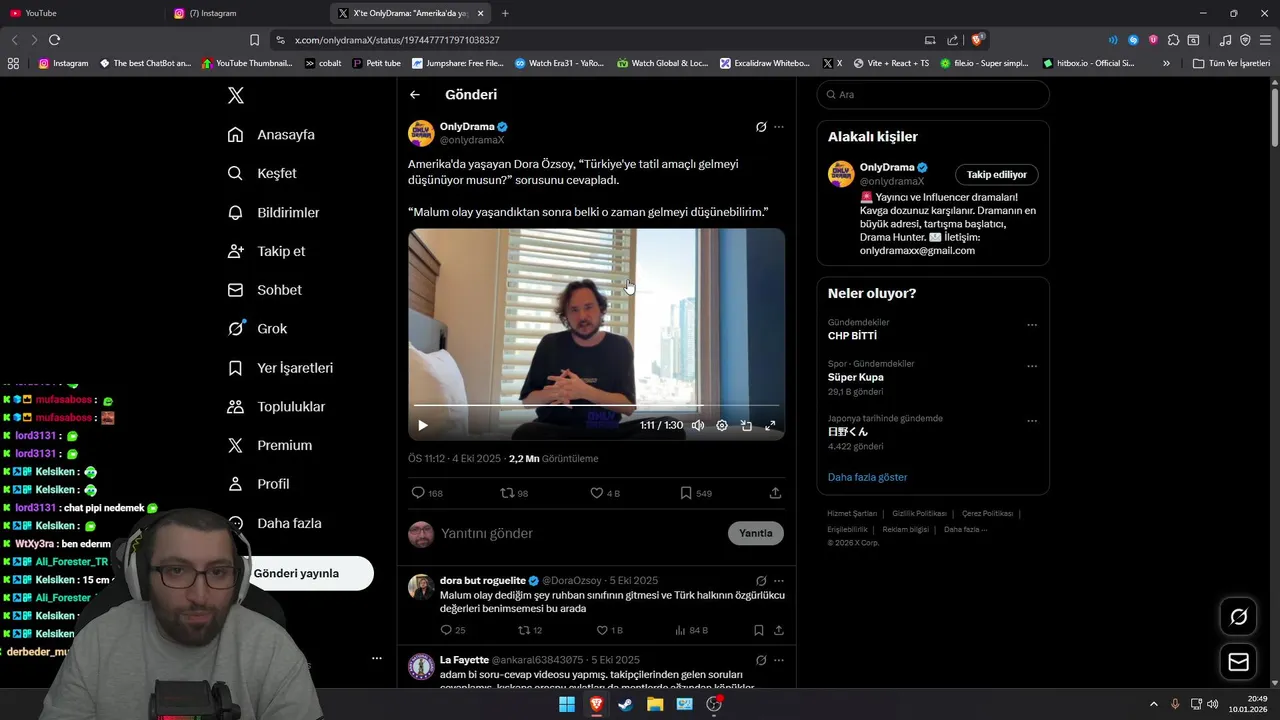
Task: Open options for 日野くん trend
Action: 1032,421
